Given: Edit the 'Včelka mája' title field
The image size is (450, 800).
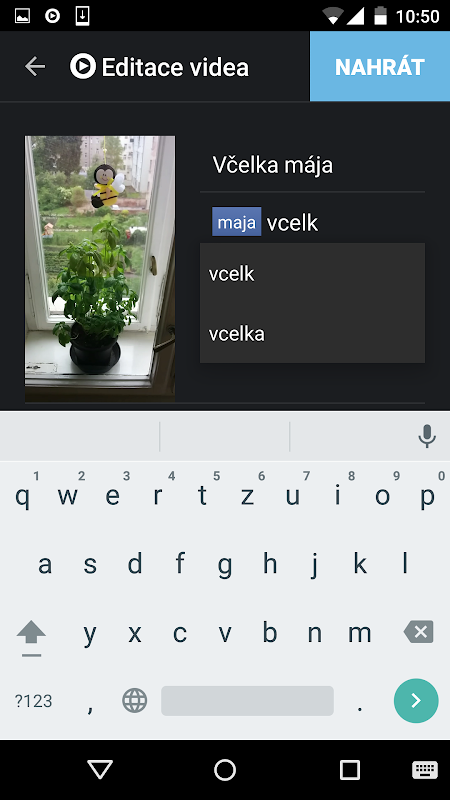Looking at the screenshot, I should coord(312,165).
